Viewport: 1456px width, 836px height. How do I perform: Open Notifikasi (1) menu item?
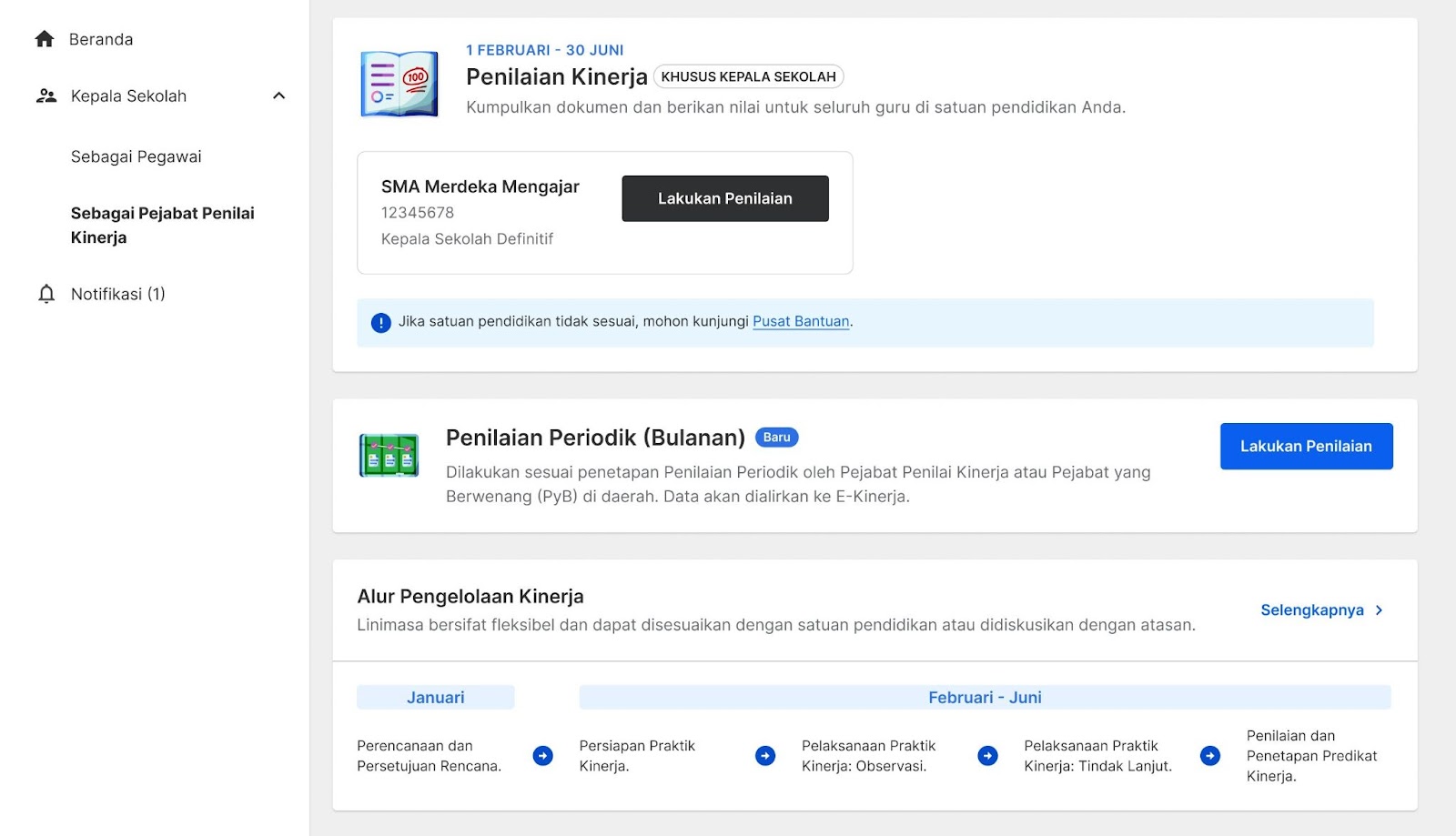118,294
